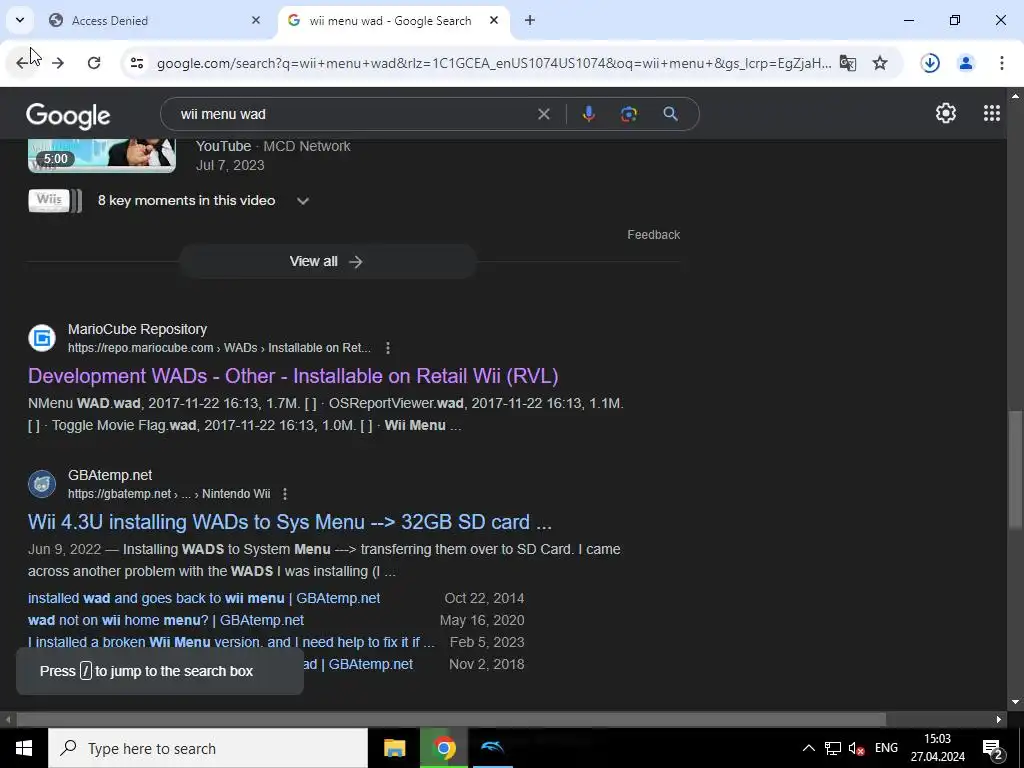Open Development WADs - Other result link
The image size is (1024, 768).
293,376
